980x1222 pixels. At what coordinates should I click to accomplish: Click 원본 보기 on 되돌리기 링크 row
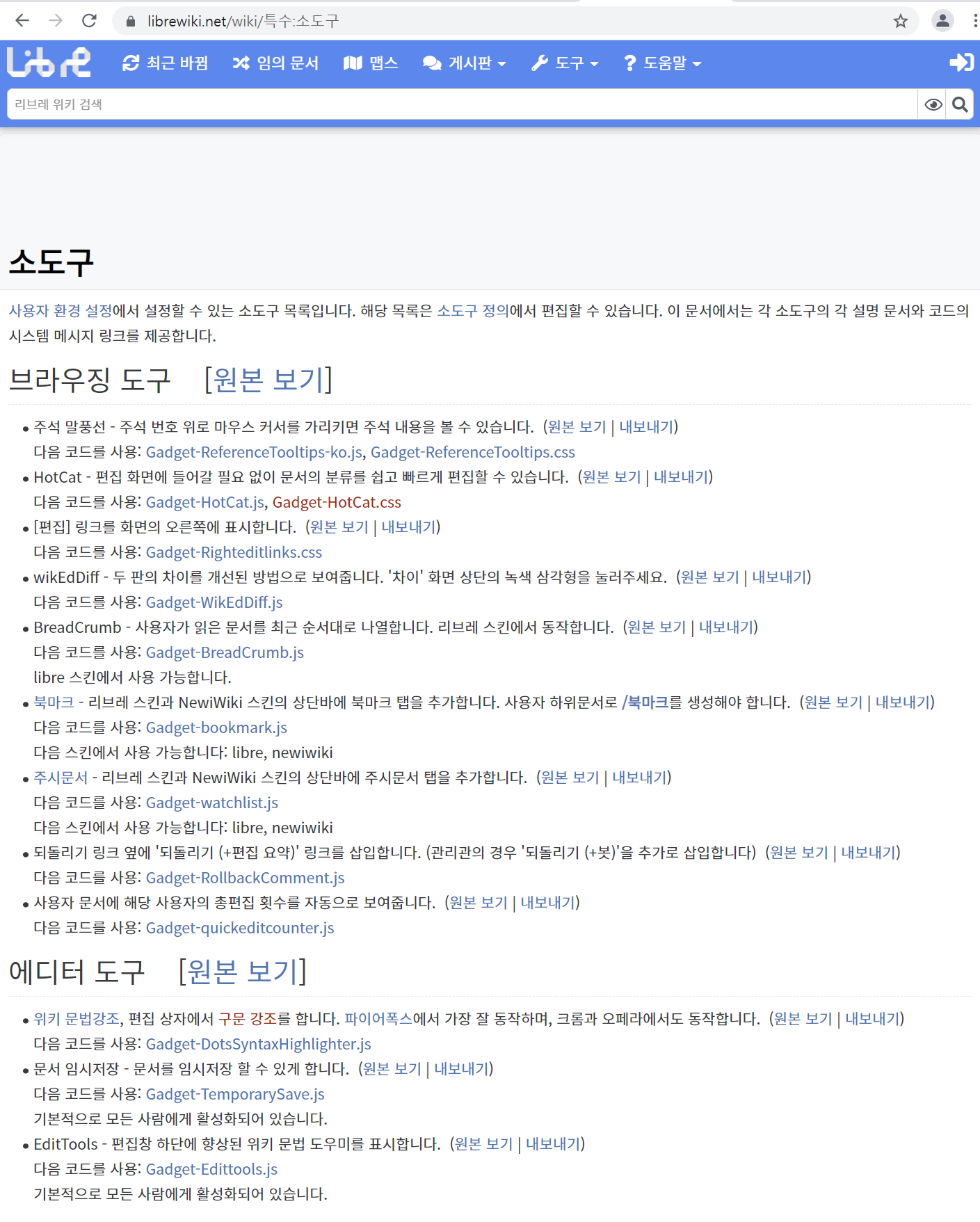799,853
